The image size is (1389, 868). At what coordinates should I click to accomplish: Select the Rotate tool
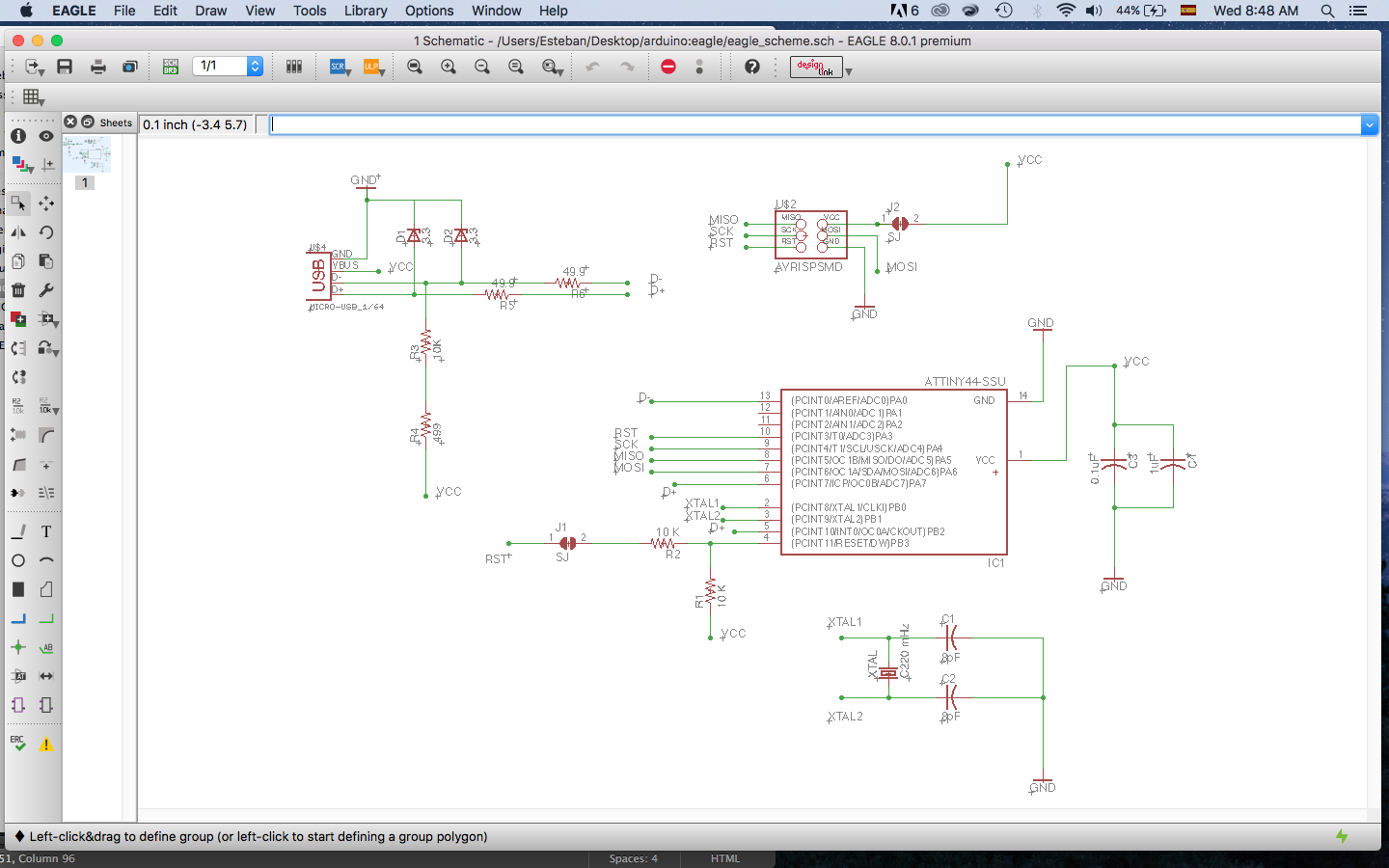tap(46, 232)
